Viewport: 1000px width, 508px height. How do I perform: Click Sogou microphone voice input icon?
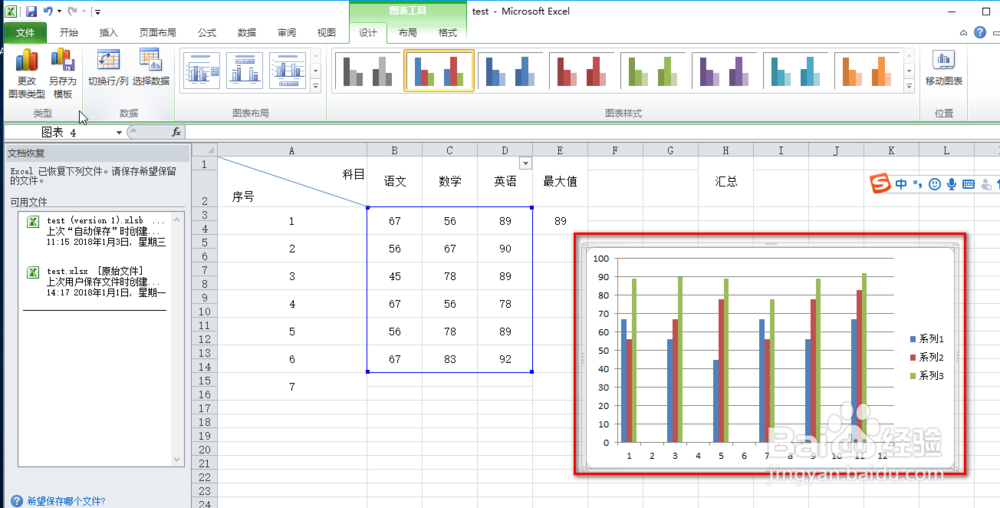(952, 184)
